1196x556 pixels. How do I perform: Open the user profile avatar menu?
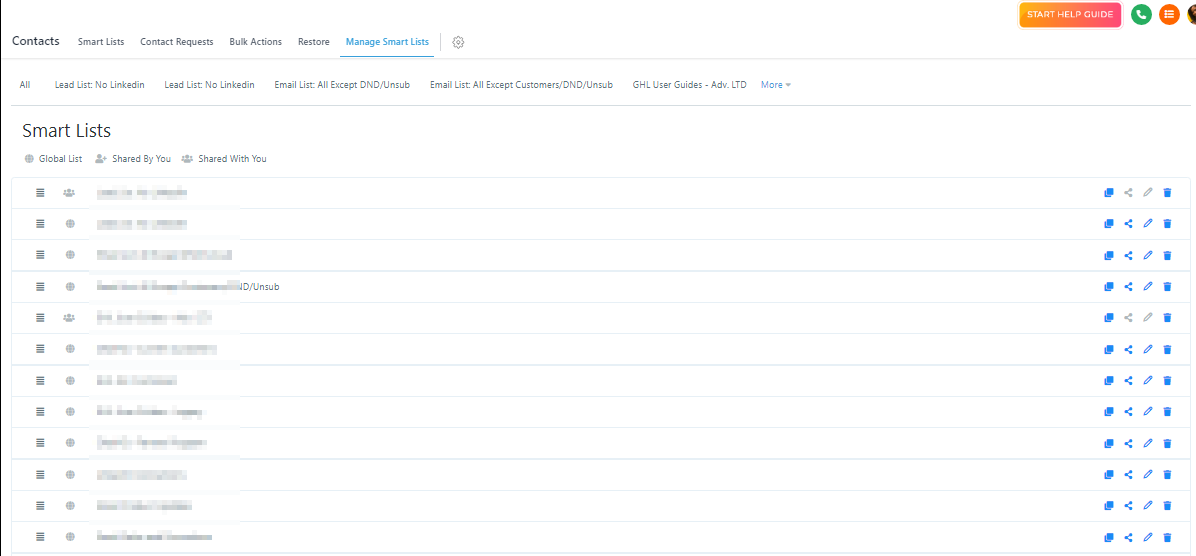pyautogui.click(x=1190, y=15)
